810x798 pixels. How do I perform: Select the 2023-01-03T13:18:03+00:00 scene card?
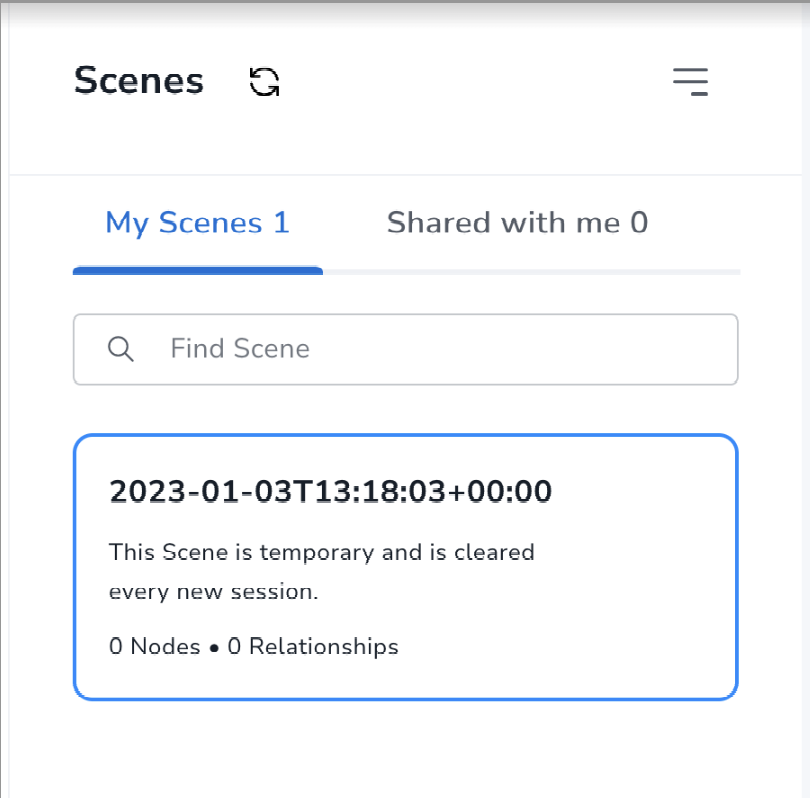coord(405,567)
